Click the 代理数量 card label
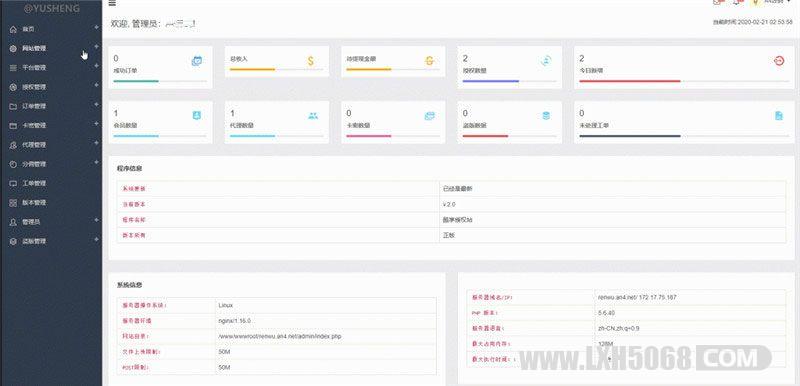Viewport: 800px width, 386px height. pos(242,125)
